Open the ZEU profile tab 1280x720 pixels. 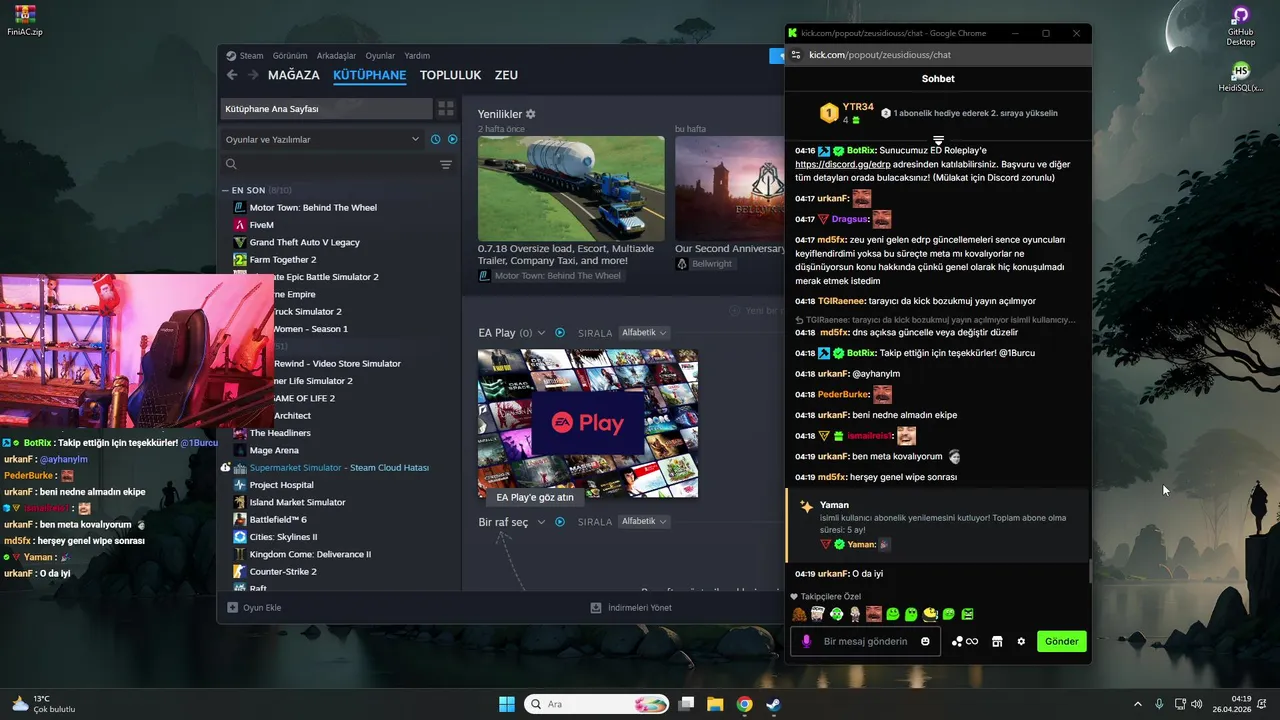(506, 75)
